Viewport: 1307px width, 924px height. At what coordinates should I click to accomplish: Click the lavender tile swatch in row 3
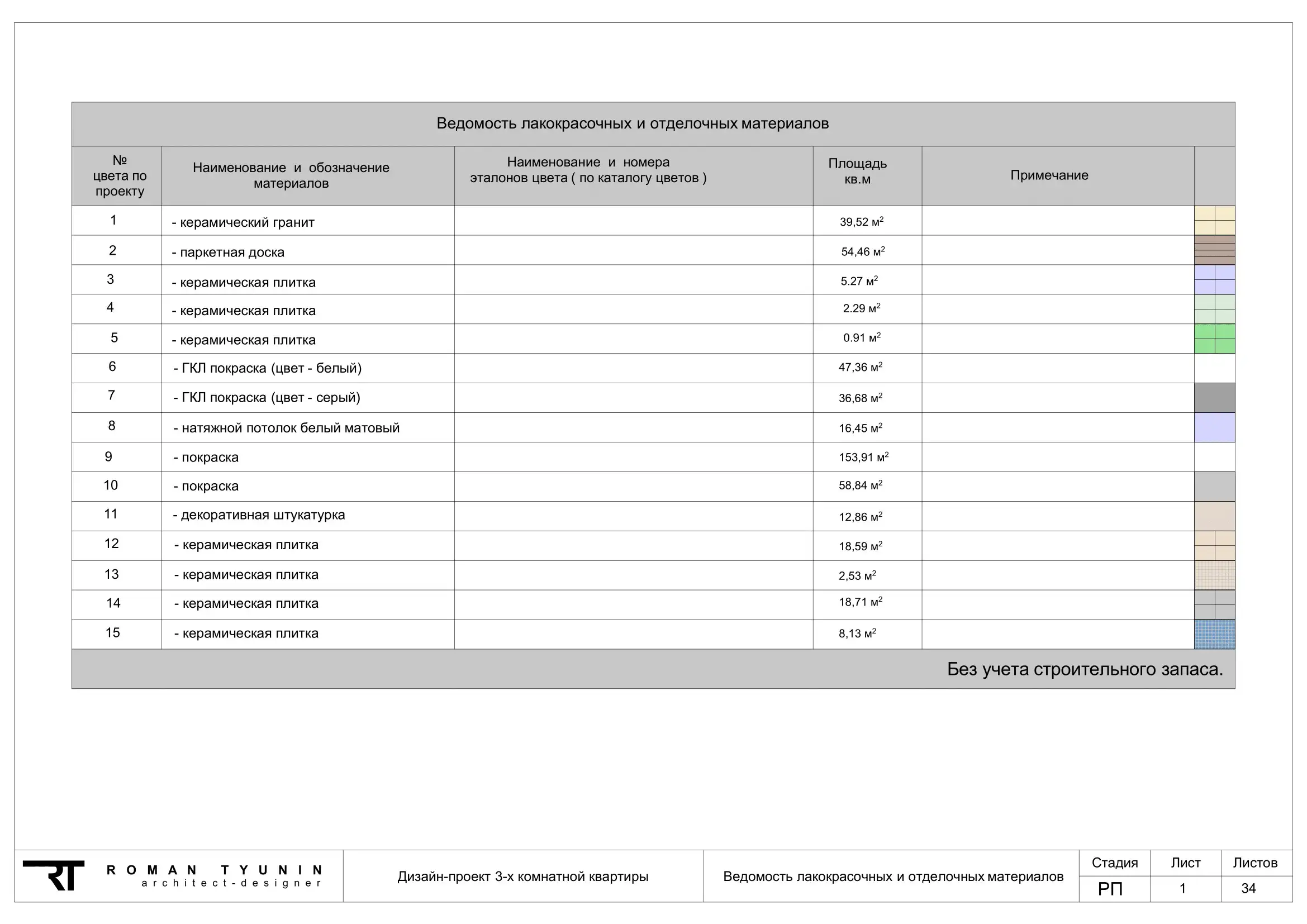(x=1214, y=279)
